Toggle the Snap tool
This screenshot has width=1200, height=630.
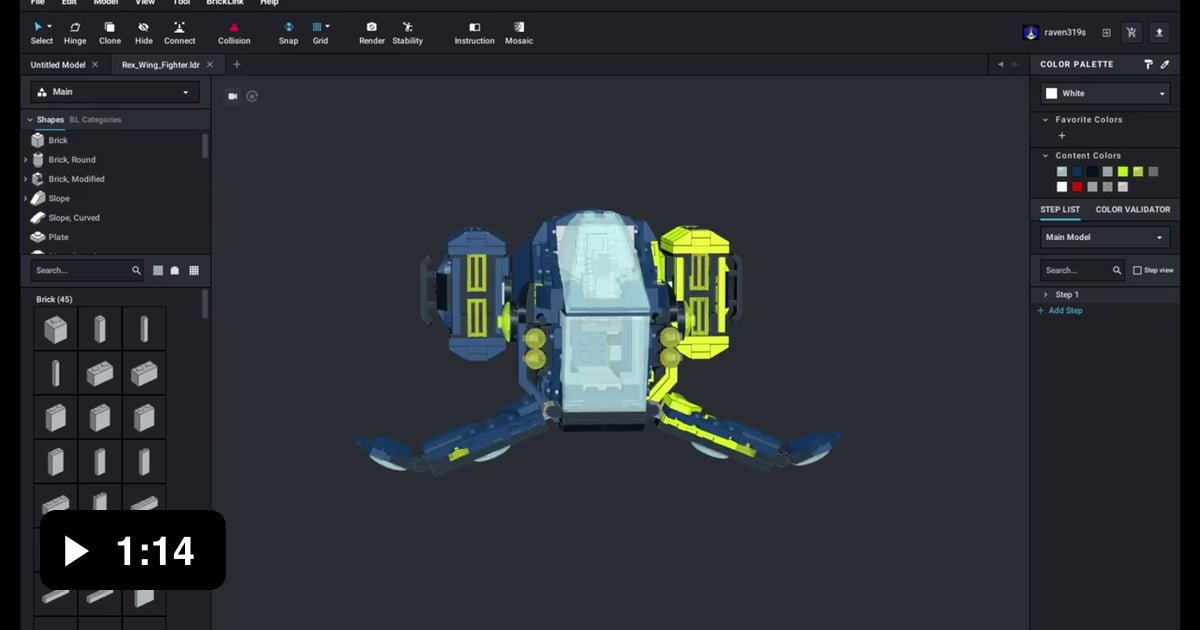(x=288, y=33)
